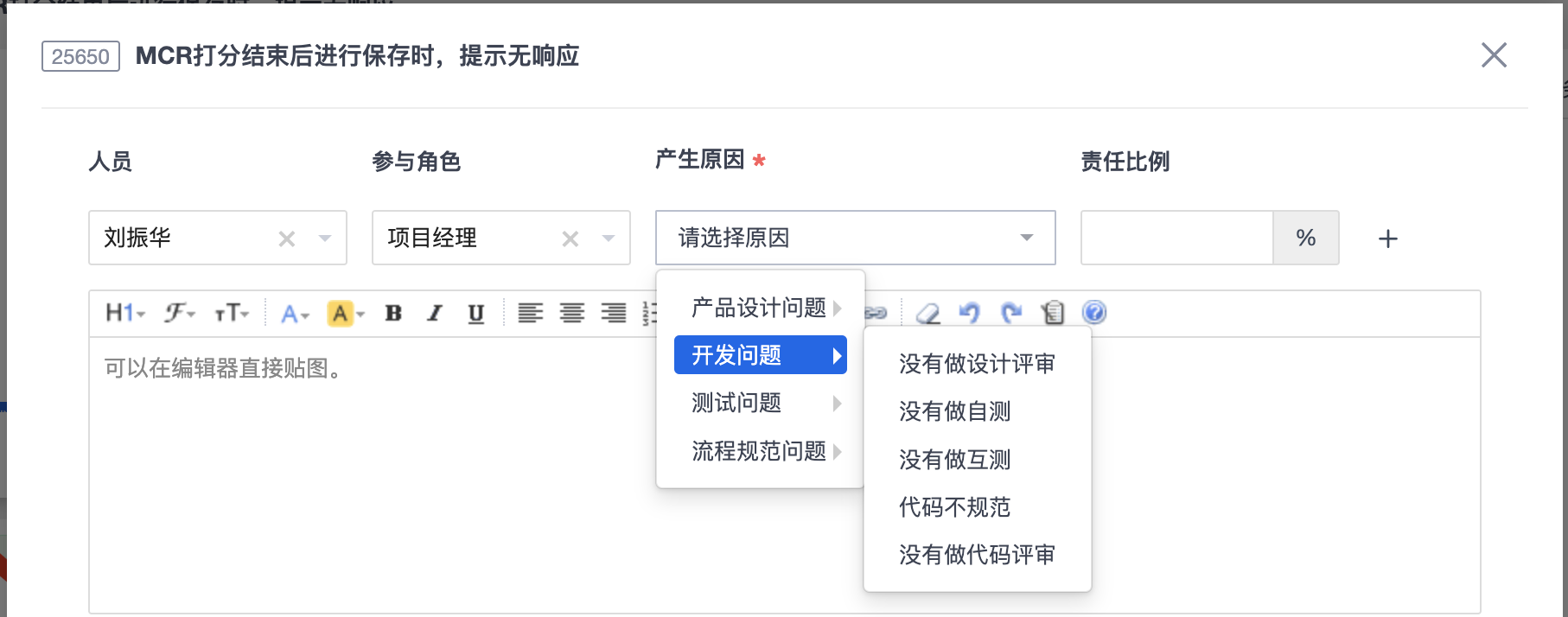Click the undo arrow icon
Viewport: 1568px width, 617px height.
coord(970,312)
